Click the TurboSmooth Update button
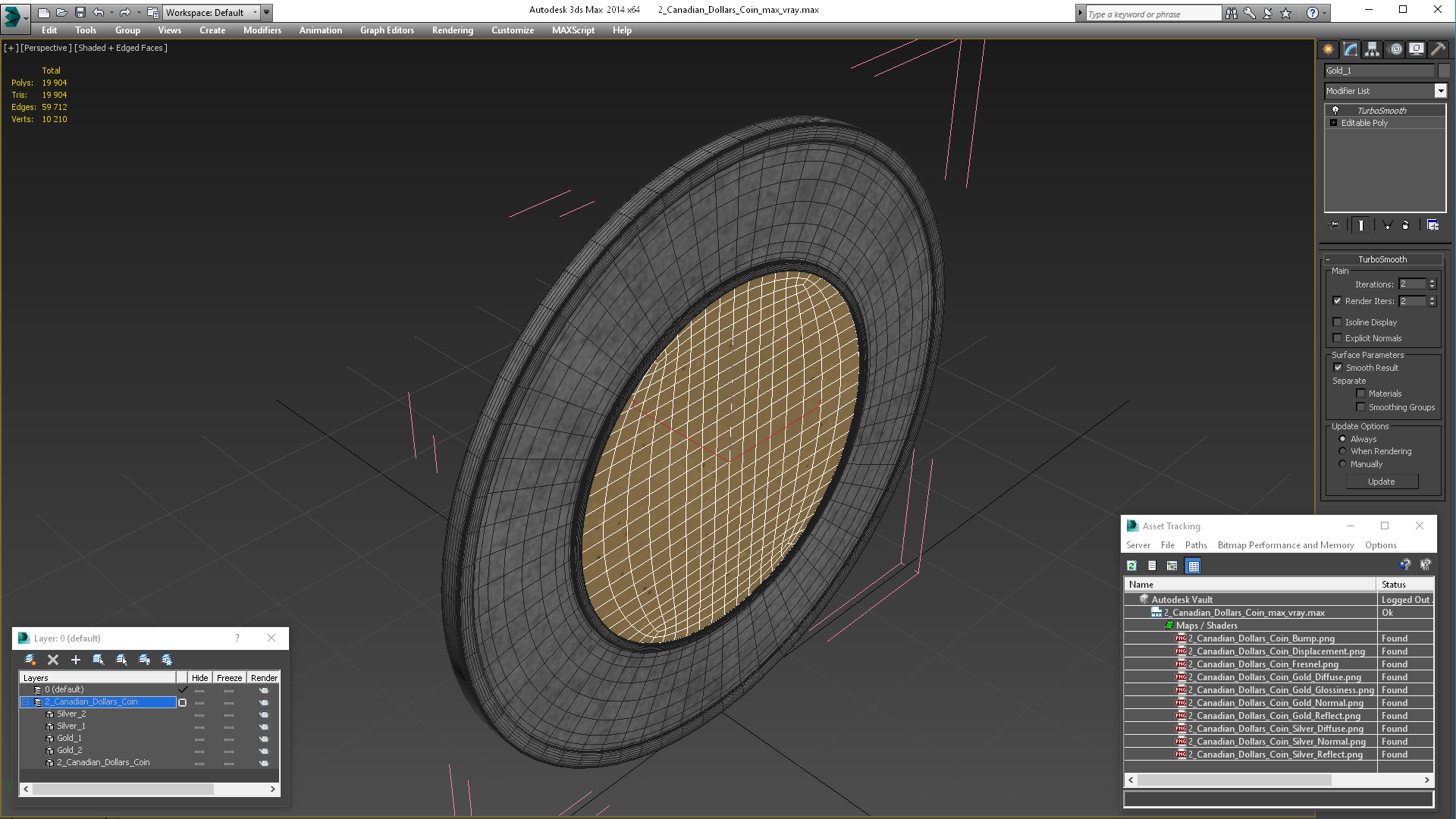This screenshot has width=1456, height=819. [x=1381, y=482]
